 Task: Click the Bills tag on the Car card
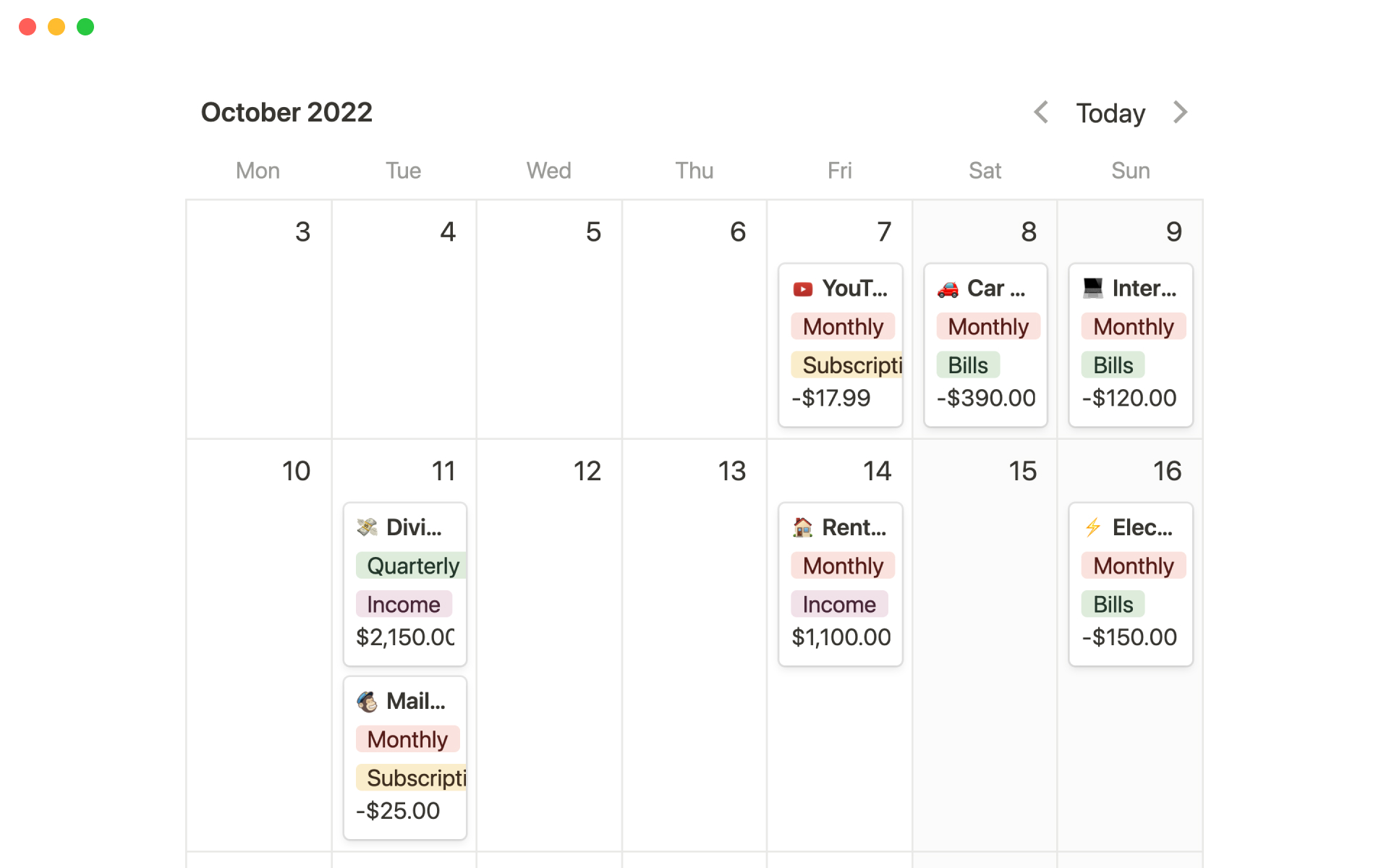968,365
